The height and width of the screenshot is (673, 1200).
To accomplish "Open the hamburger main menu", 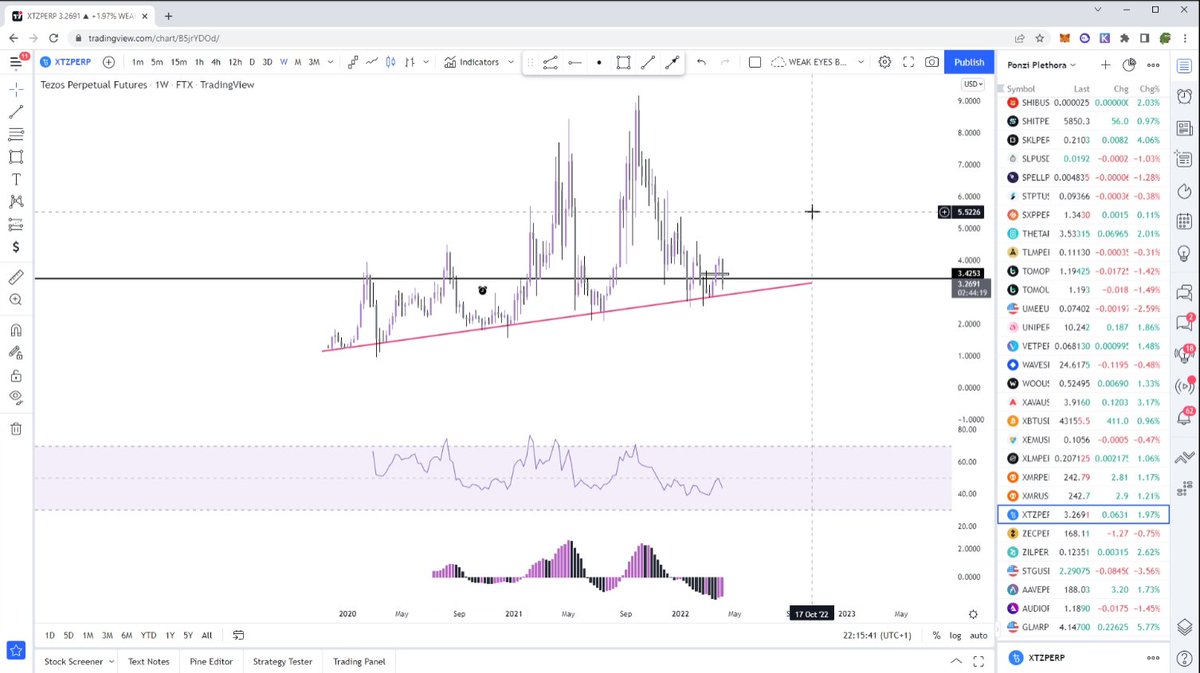I will point(16,62).
